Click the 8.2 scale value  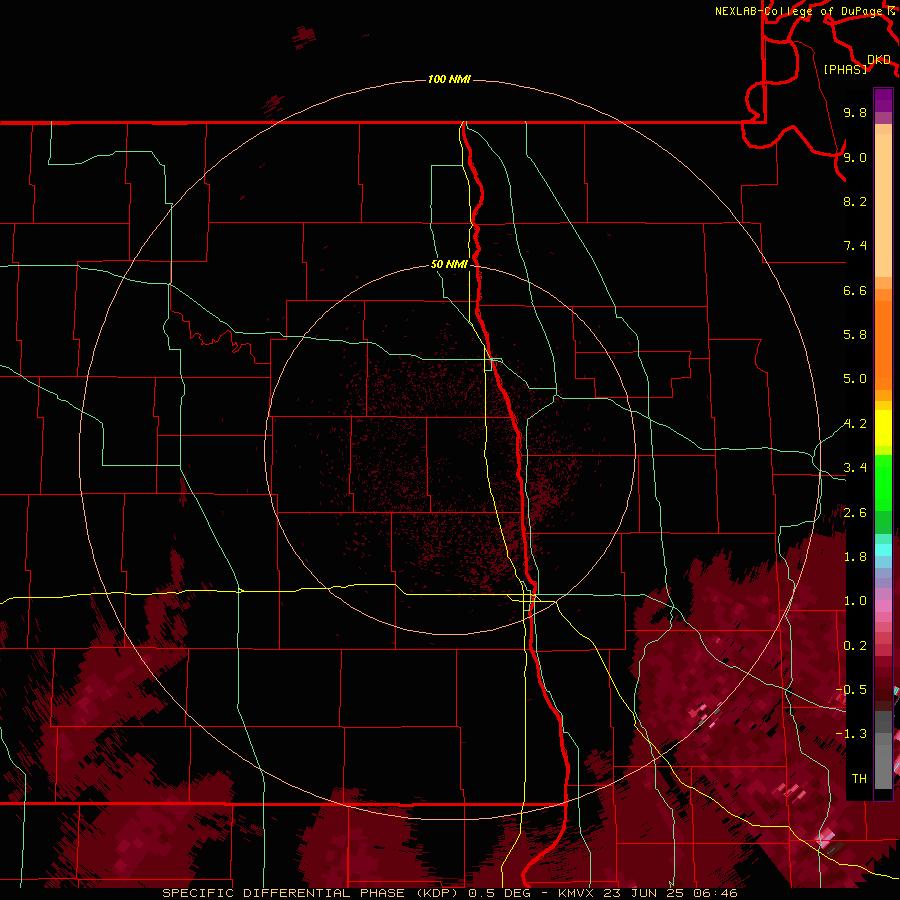coord(855,201)
